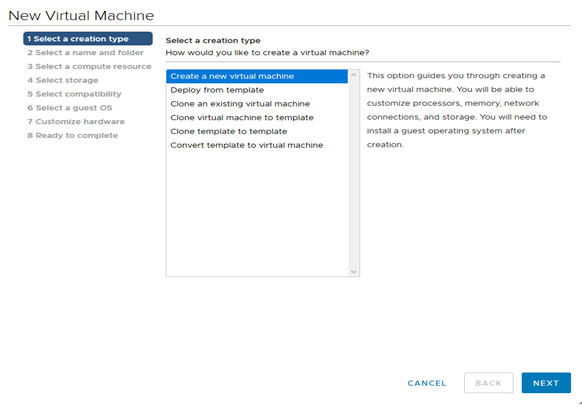
Task: Click the list's scroll up arrow
Action: (354, 75)
